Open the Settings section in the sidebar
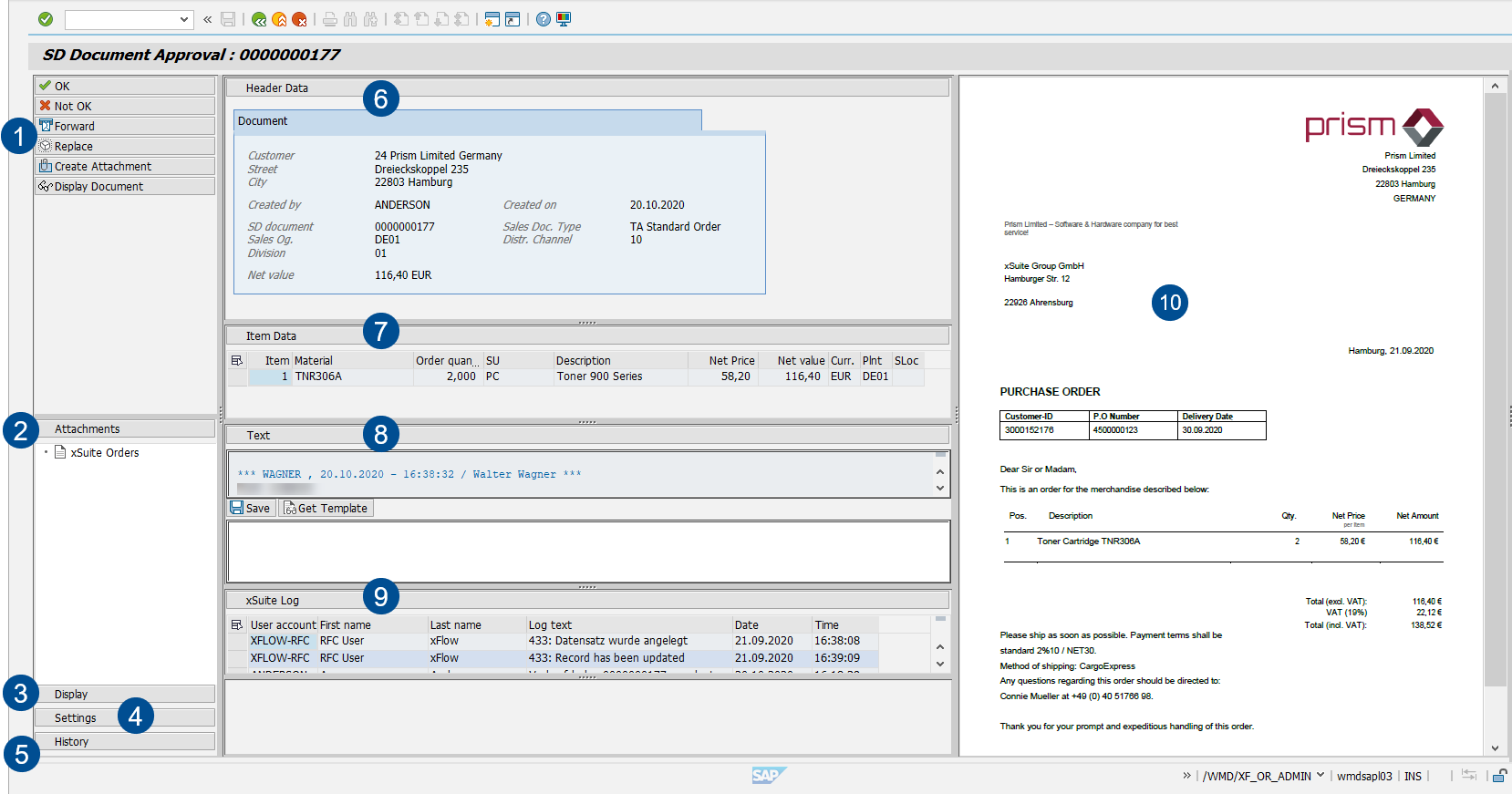 (x=125, y=717)
